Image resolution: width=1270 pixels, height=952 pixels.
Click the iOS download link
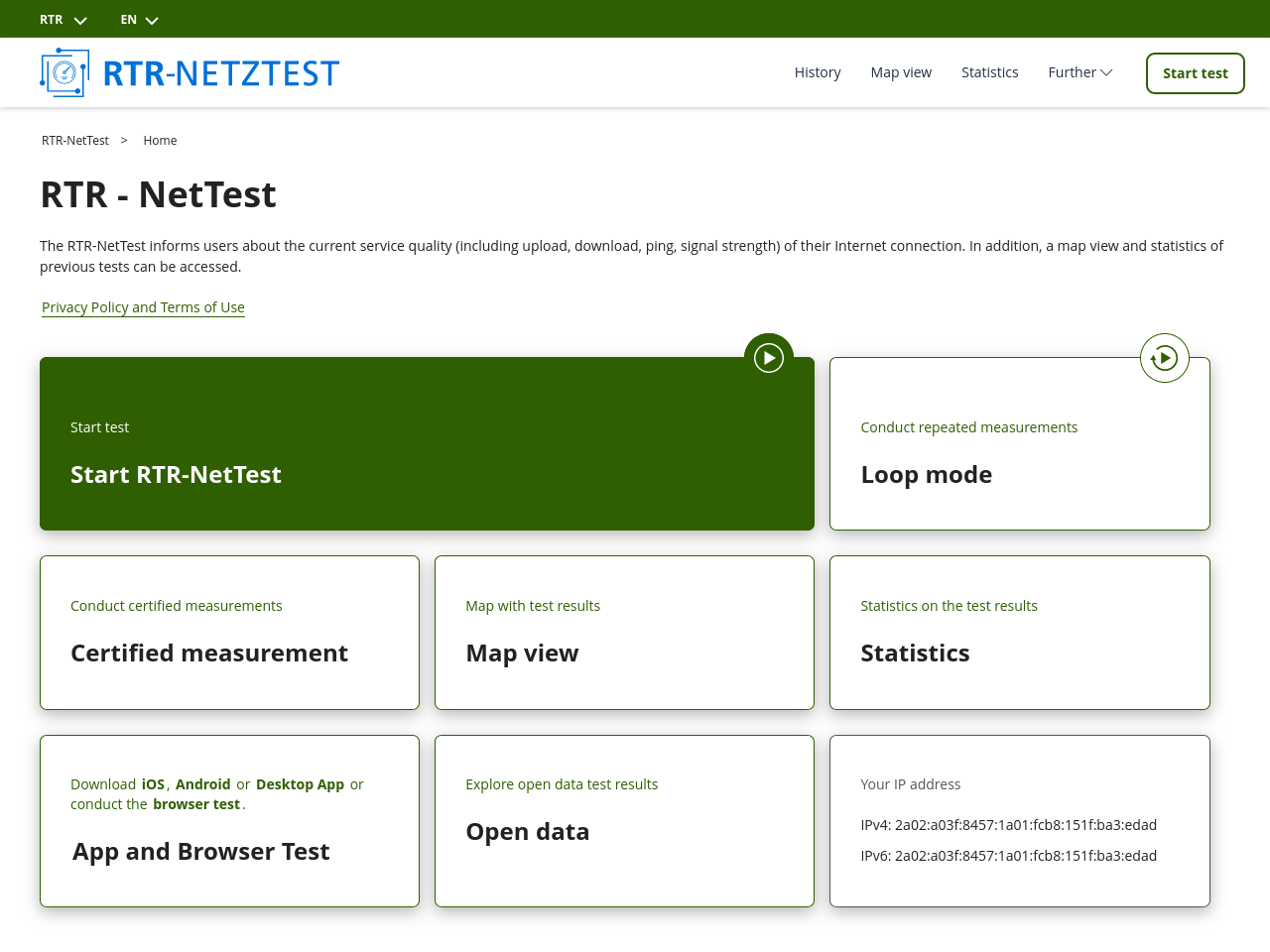153,784
